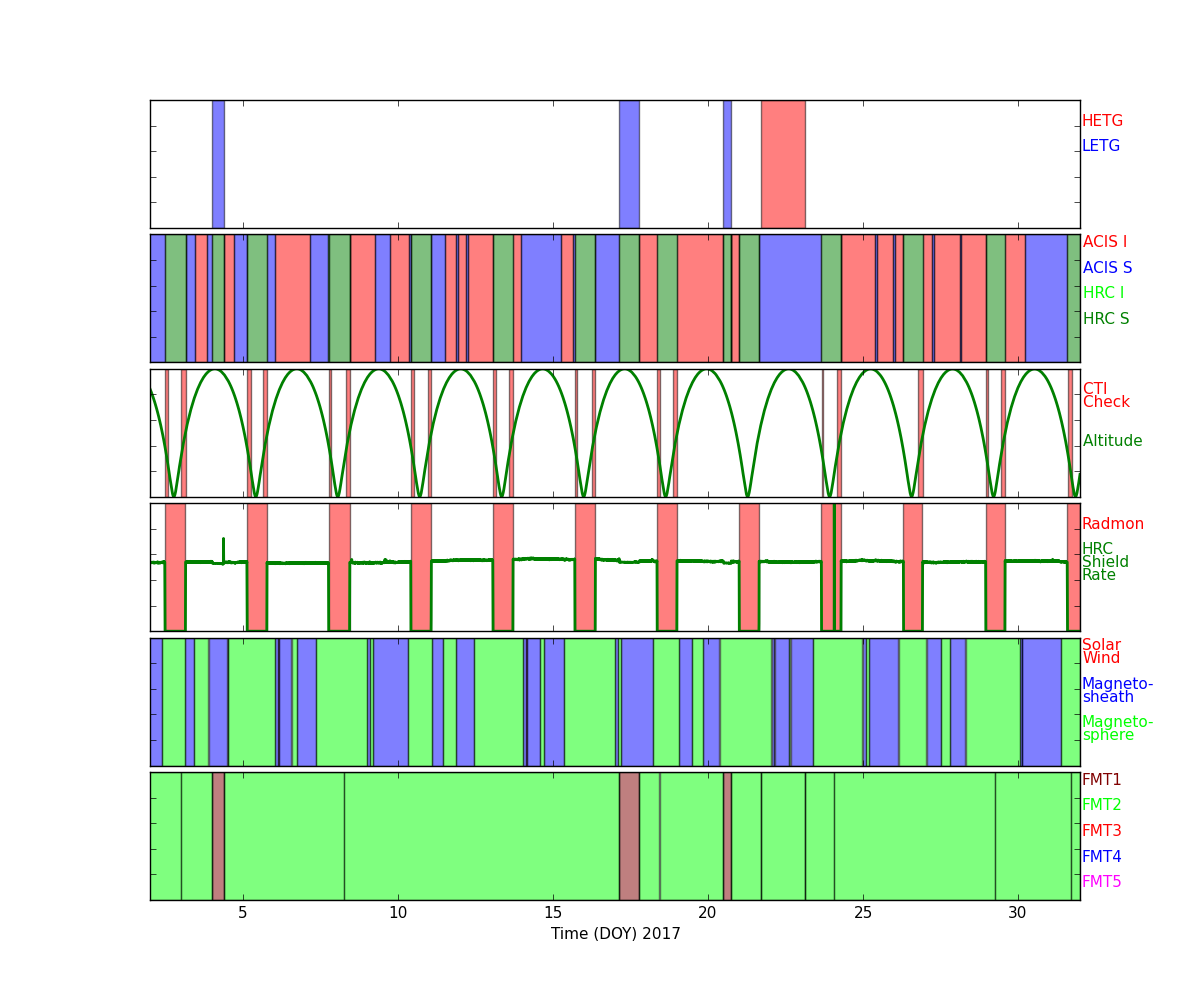Click the leftmost blue LETG bar near day 4
This screenshot has height=1000, width=1200.
pyautogui.click(x=218, y=164)
